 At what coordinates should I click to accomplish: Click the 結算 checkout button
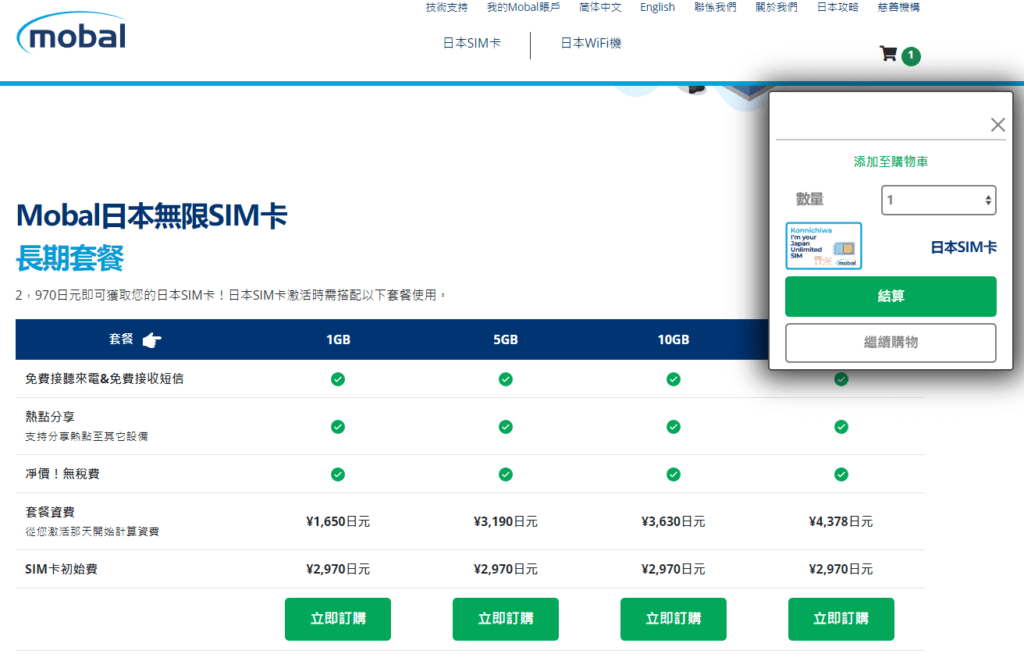click(891, 297)
